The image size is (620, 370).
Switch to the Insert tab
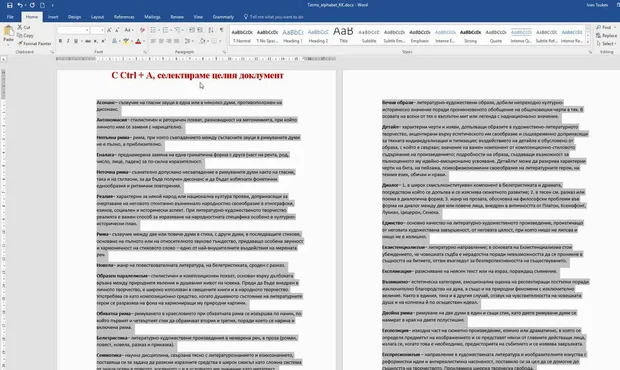(x=53, y=17)
